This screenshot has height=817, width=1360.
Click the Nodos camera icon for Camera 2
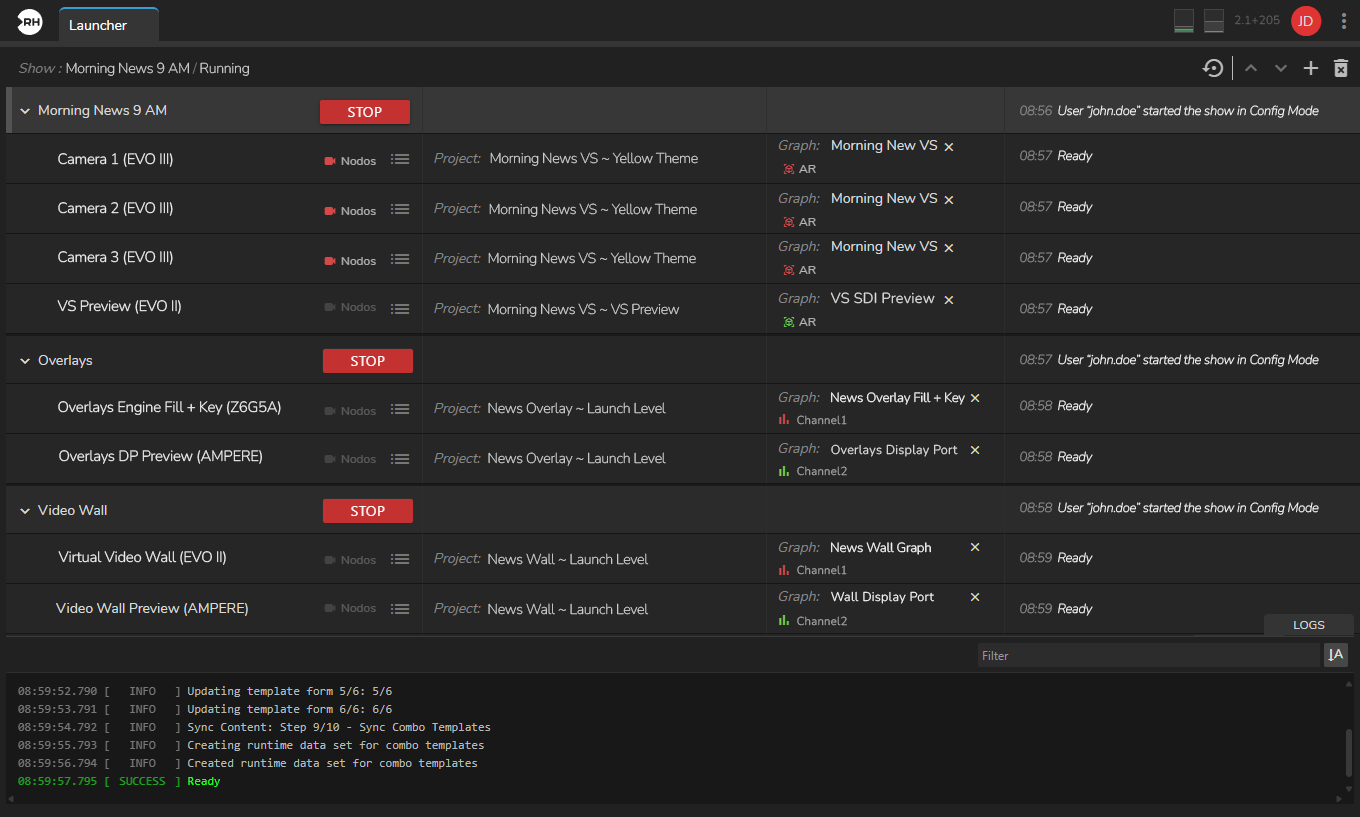click(330, 211)
